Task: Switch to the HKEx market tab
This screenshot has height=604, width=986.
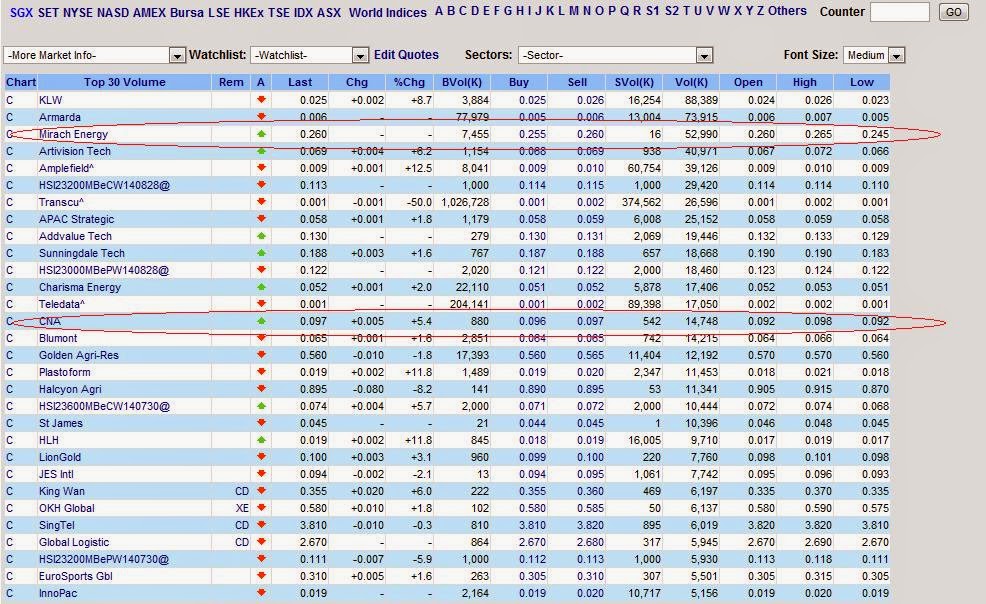Action: click(x=248, y=12)
